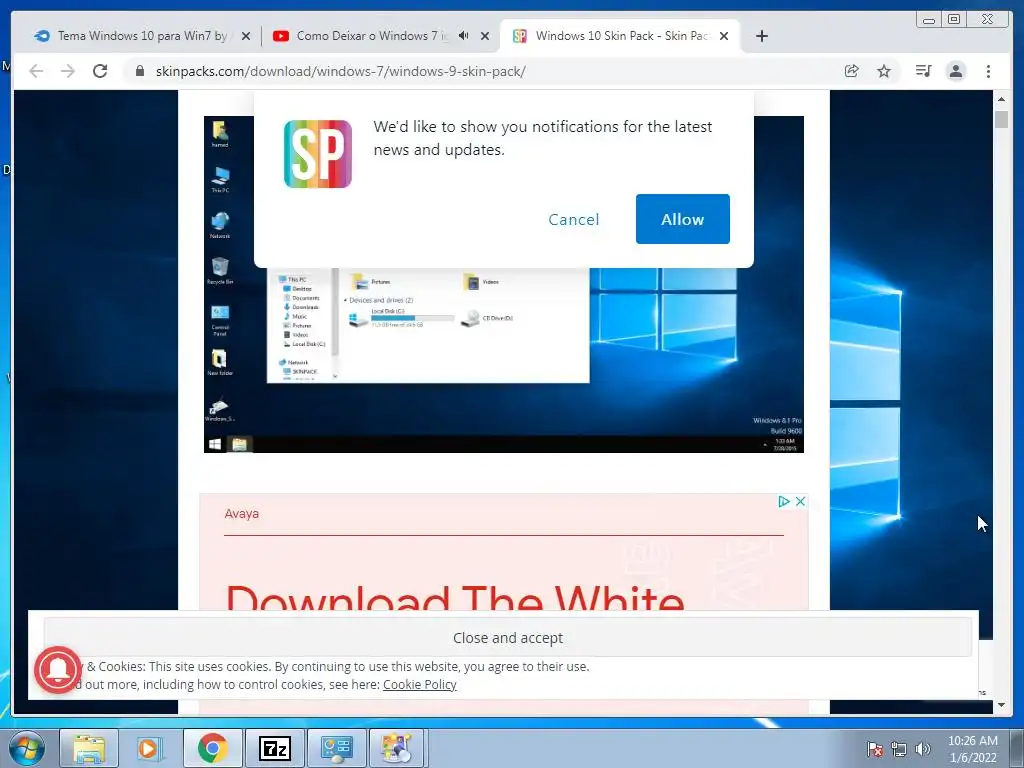Launch Windows Media Player from taskbar

tap(150, 748)
